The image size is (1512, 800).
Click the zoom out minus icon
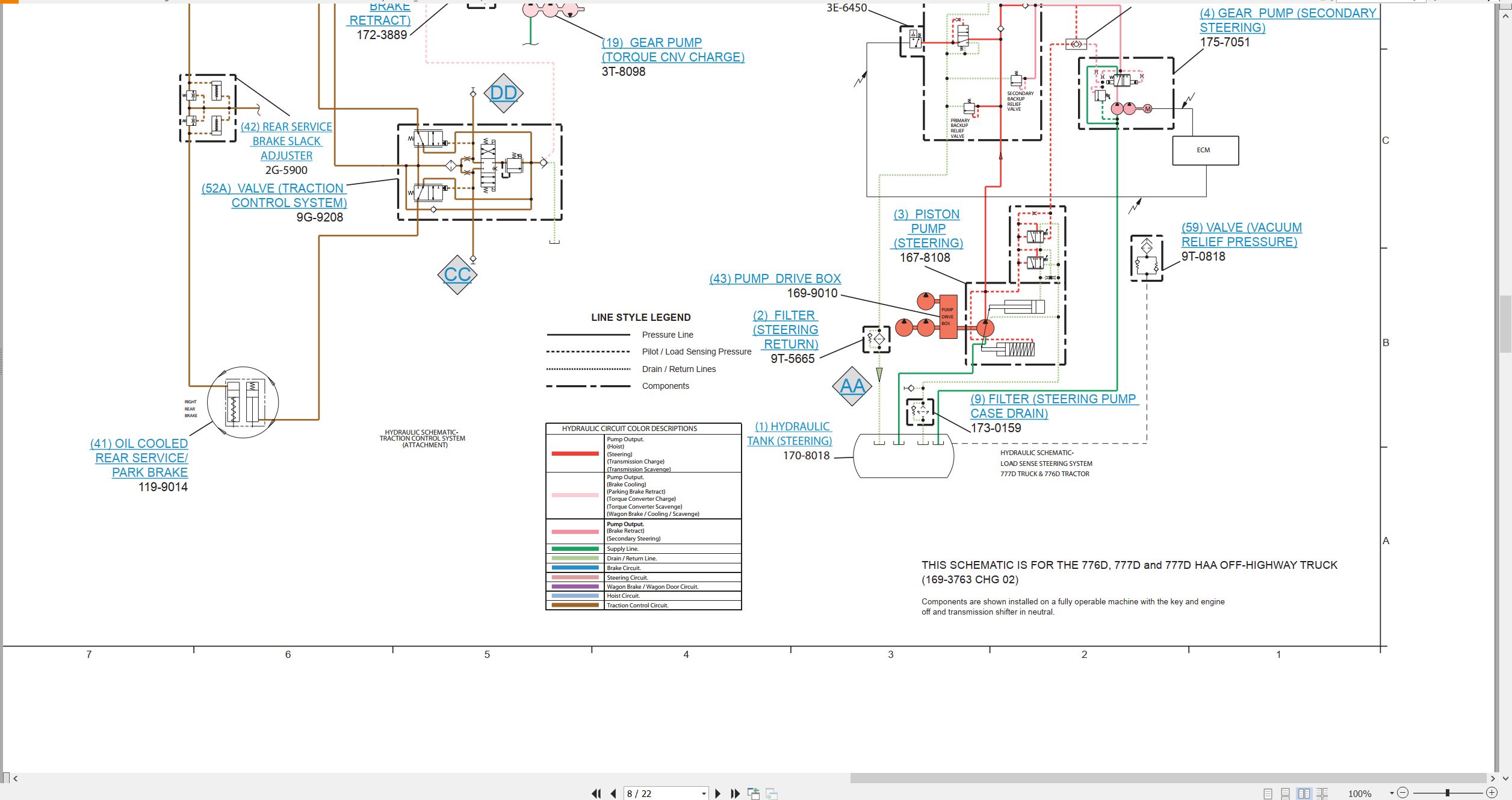(x=1402, y=793)
